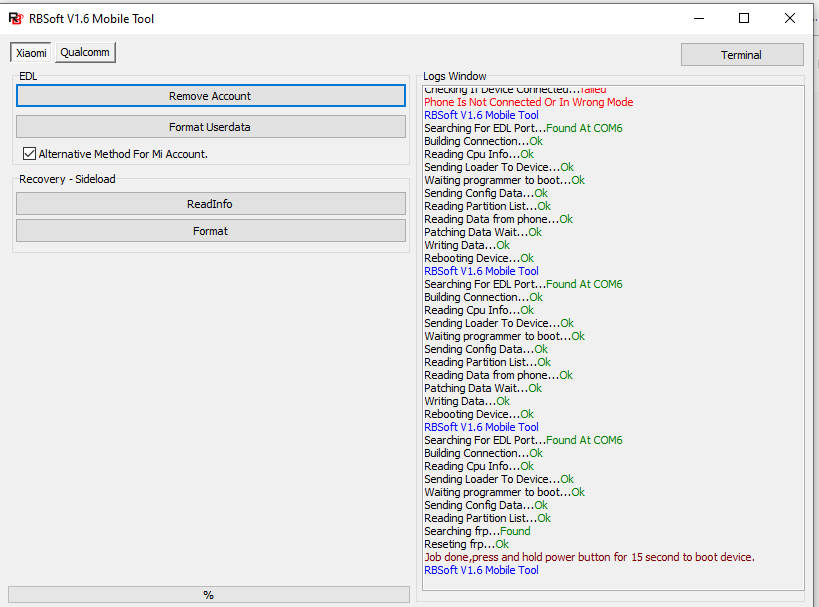
Task: Click the 'EDL' group label
Action: [28, 76]
